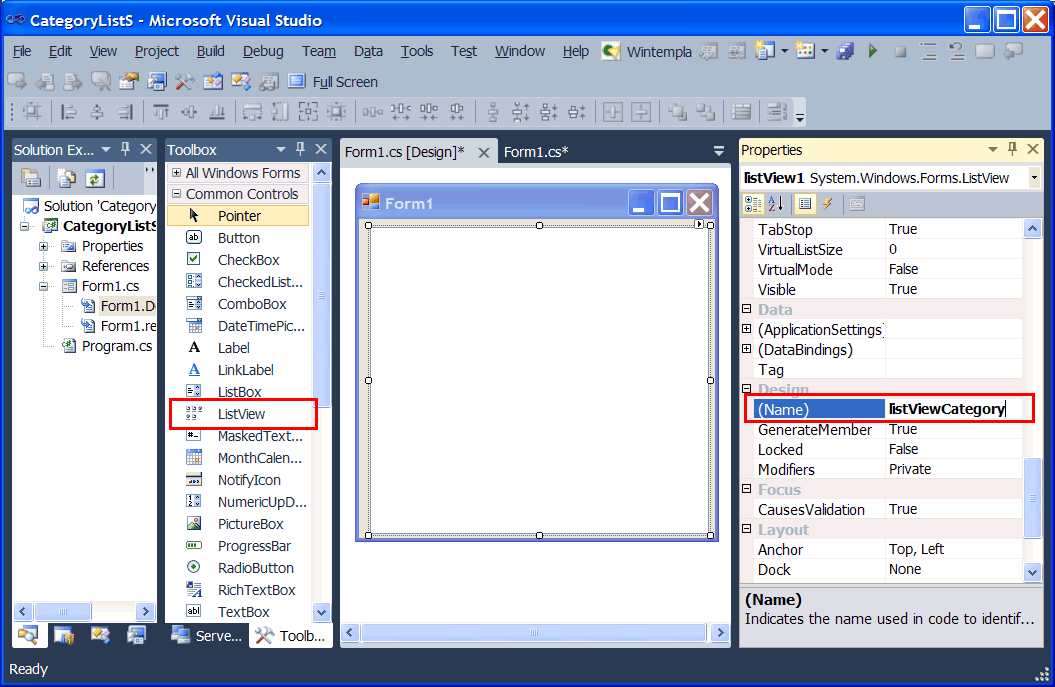Switch to the Form1.cs* code tab
Screen dimensions: 1055x687
tap(536, 152)
